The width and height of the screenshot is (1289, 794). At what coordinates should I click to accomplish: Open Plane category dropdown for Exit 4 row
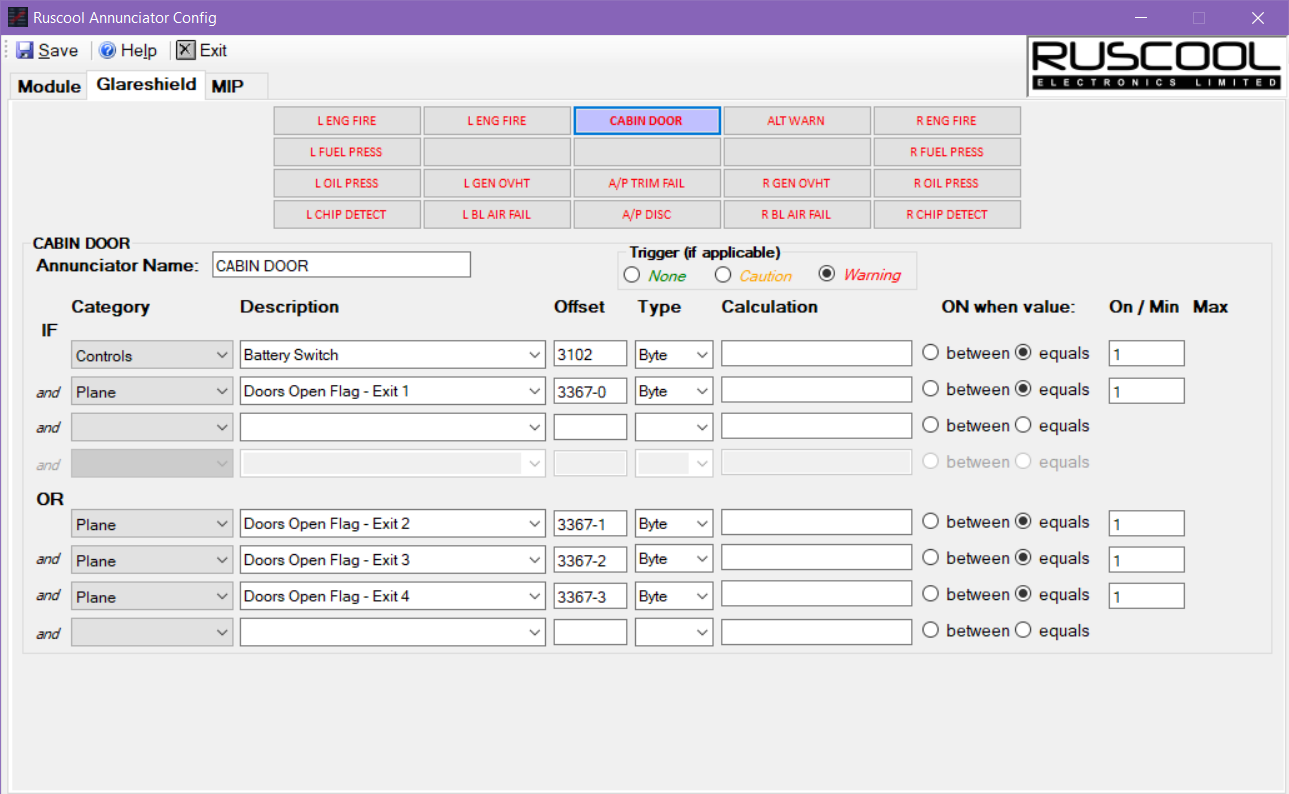(152, 597)
